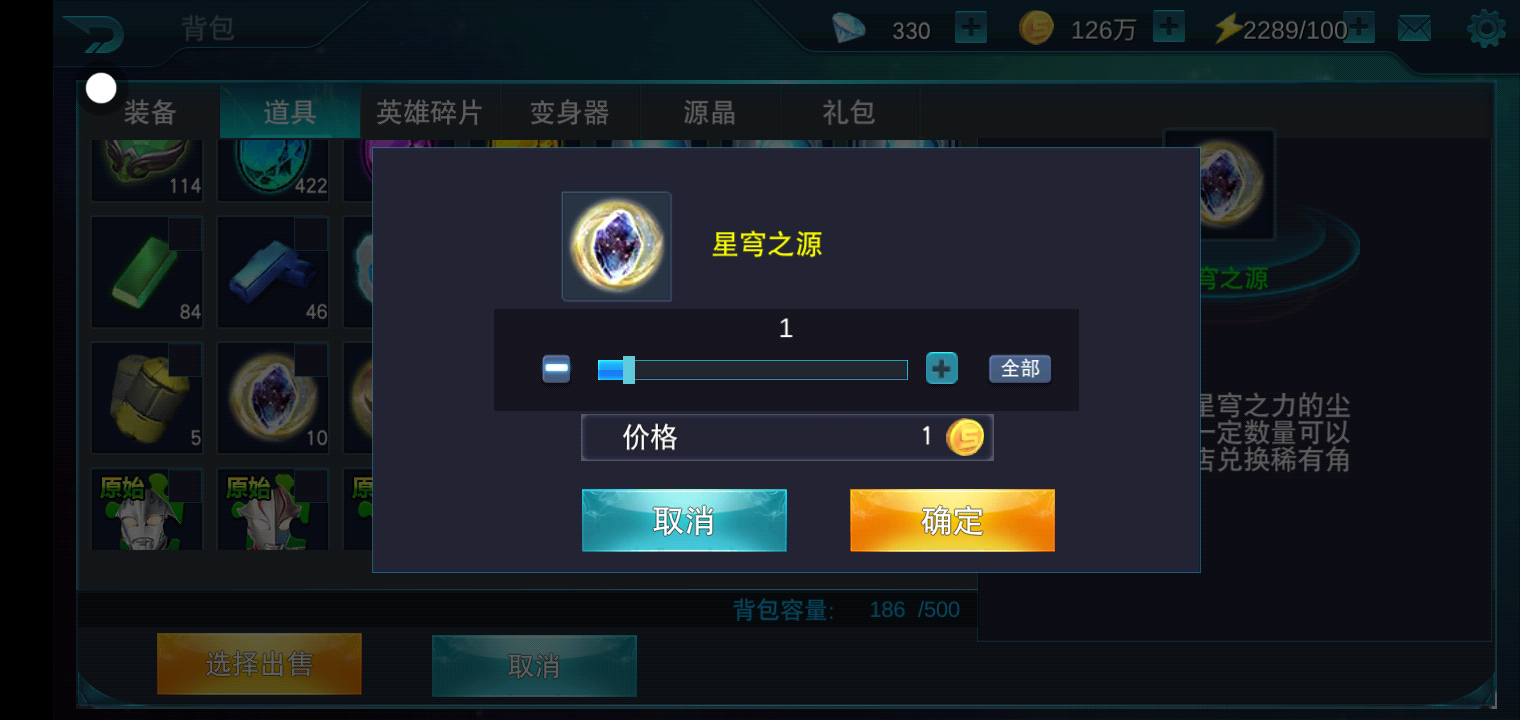Open the mail envelope icon

coord(1414,29)
